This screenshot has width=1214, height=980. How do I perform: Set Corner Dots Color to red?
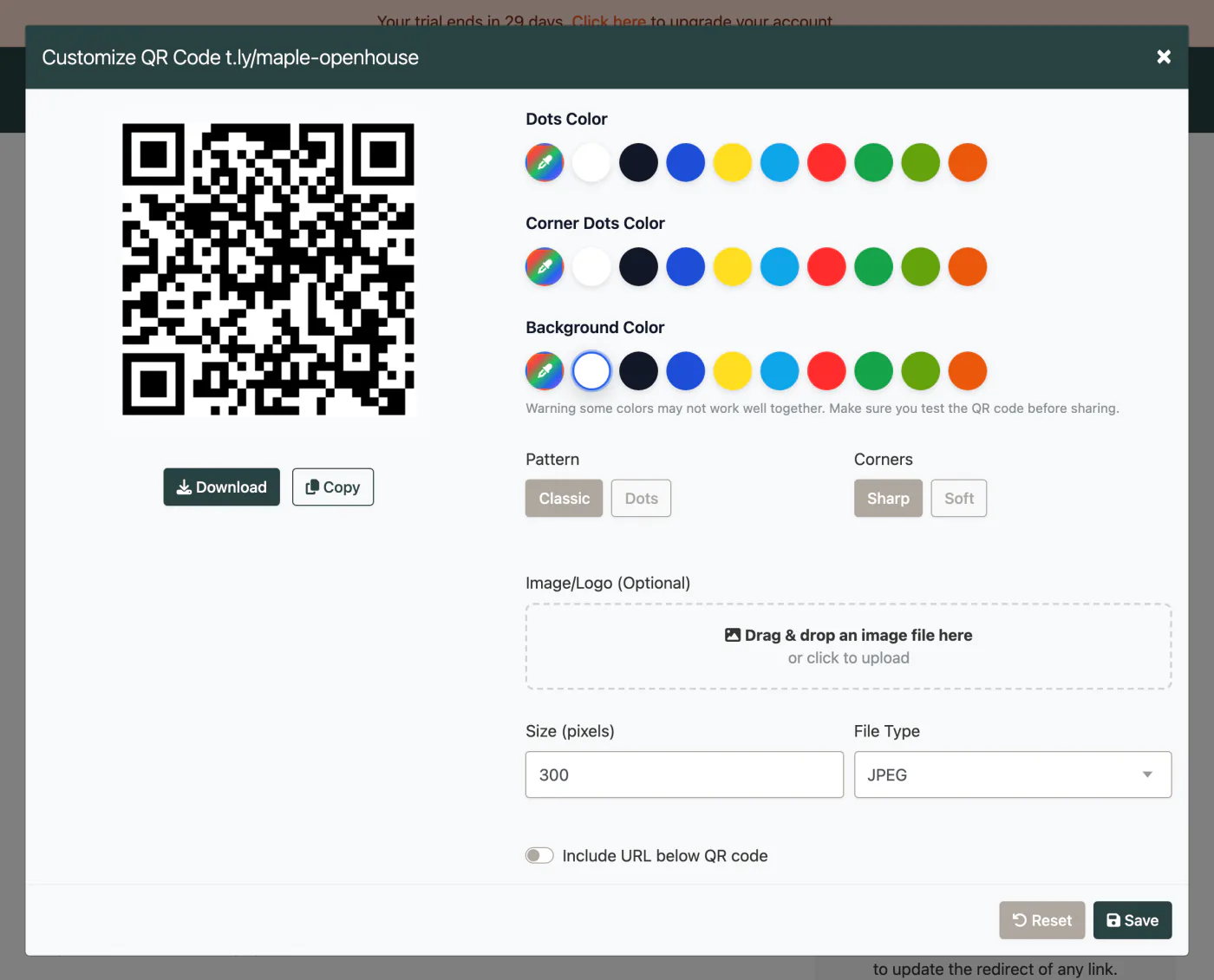tap(826, 266)
